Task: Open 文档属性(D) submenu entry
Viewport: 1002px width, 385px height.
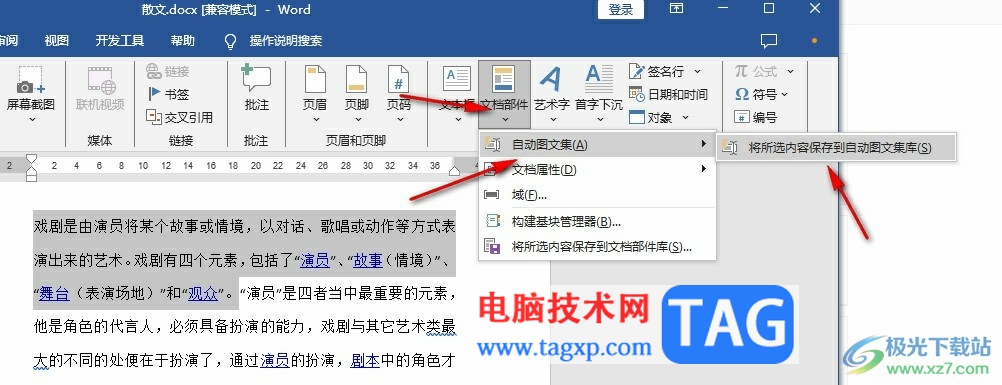Action: (597, 169)
